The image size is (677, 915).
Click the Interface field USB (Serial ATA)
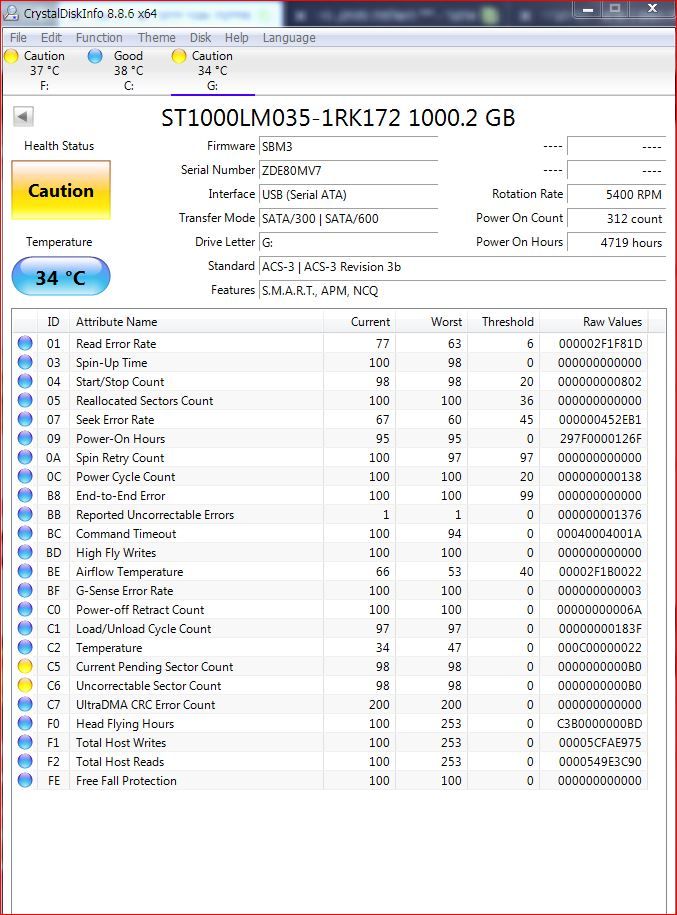tap(348, 194)
